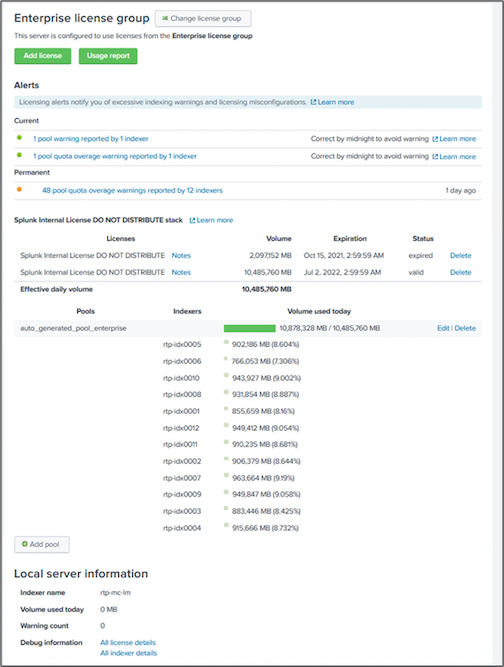The height and width of the screenshot is (667, 504).
Task: Open Notes for the expired license
Action: click(x=181, y=256)
